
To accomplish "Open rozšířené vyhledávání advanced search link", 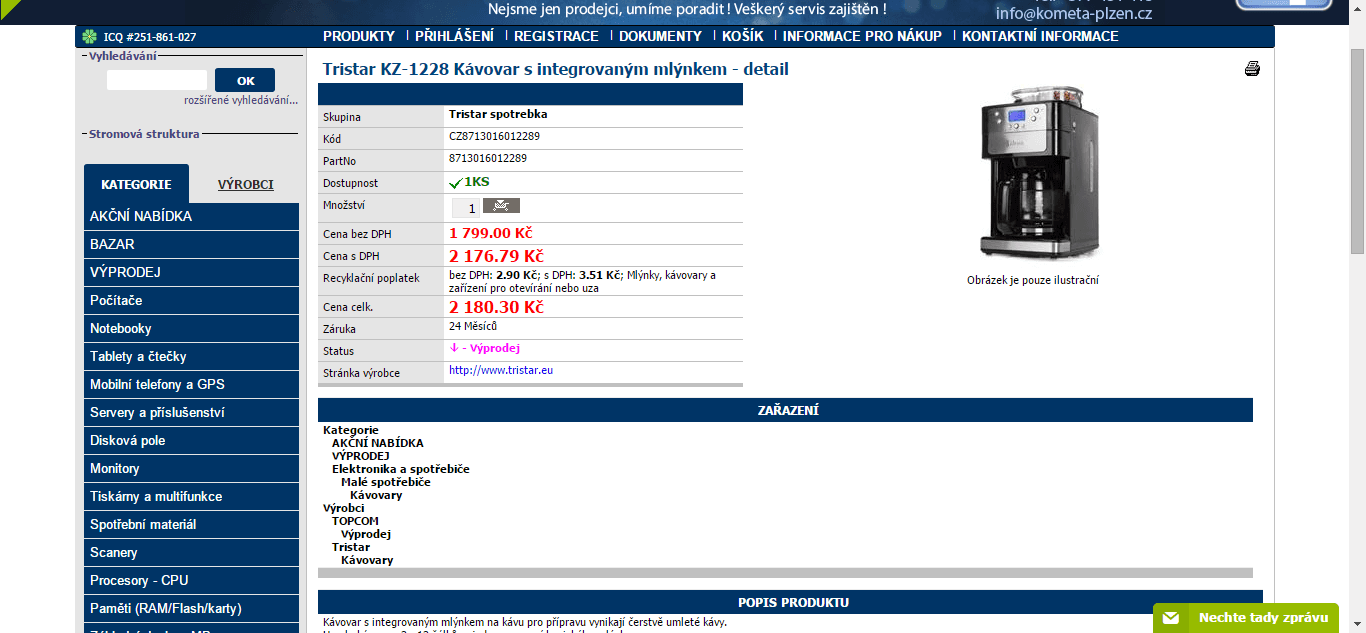I will [x=241, y=100].
